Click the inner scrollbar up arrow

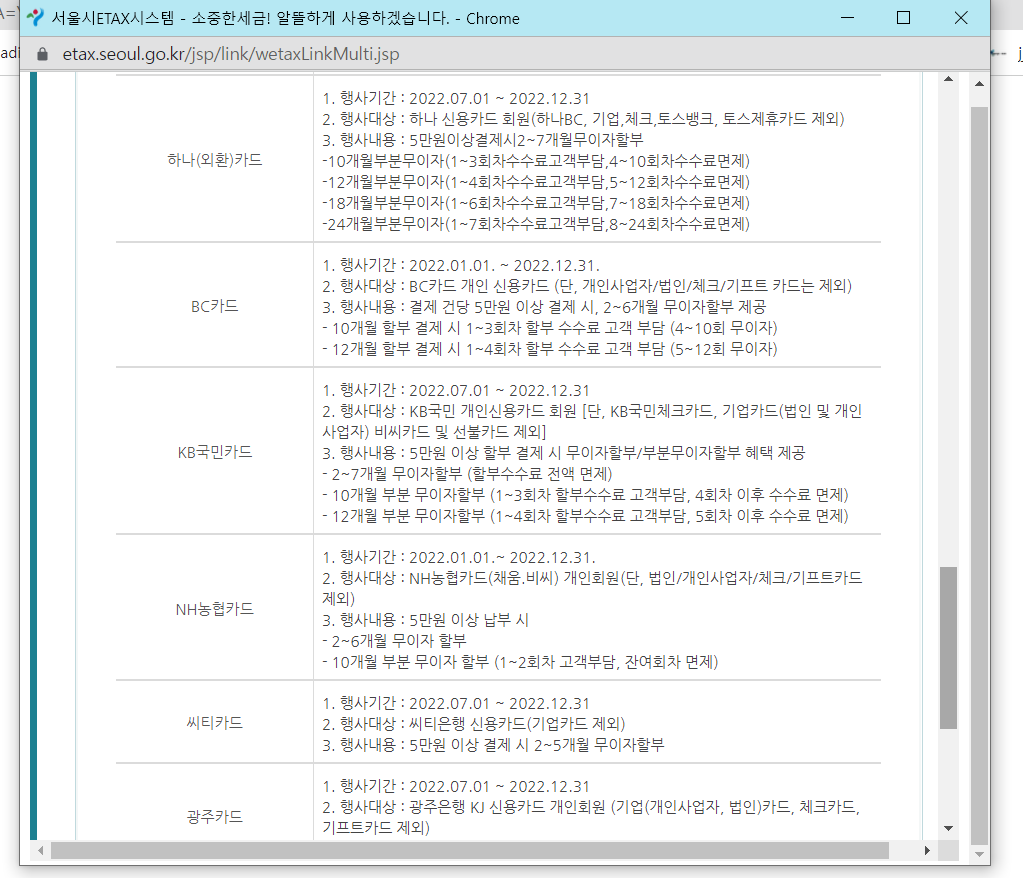[x=948, y=79]
